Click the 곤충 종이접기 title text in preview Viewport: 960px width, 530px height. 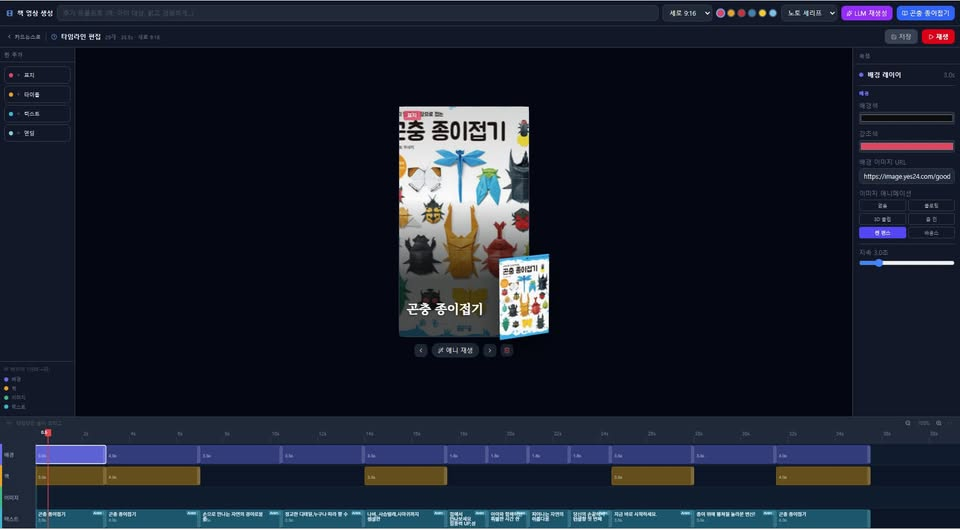coord(445,309)
